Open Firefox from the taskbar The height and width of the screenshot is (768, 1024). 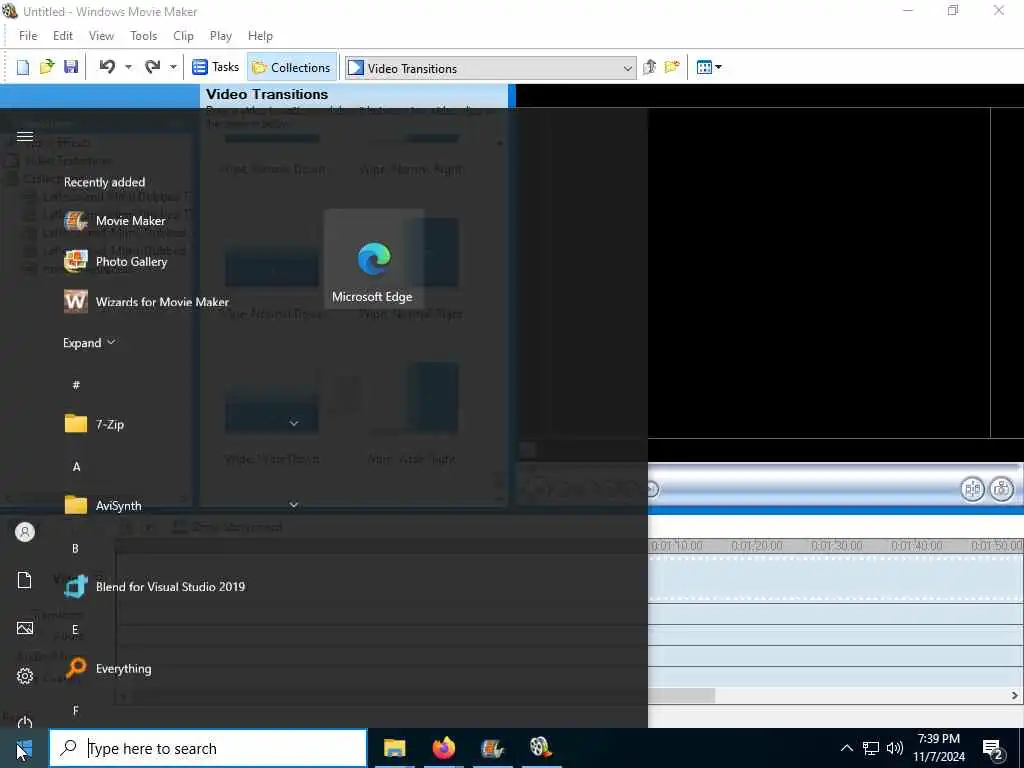[444, 748]
